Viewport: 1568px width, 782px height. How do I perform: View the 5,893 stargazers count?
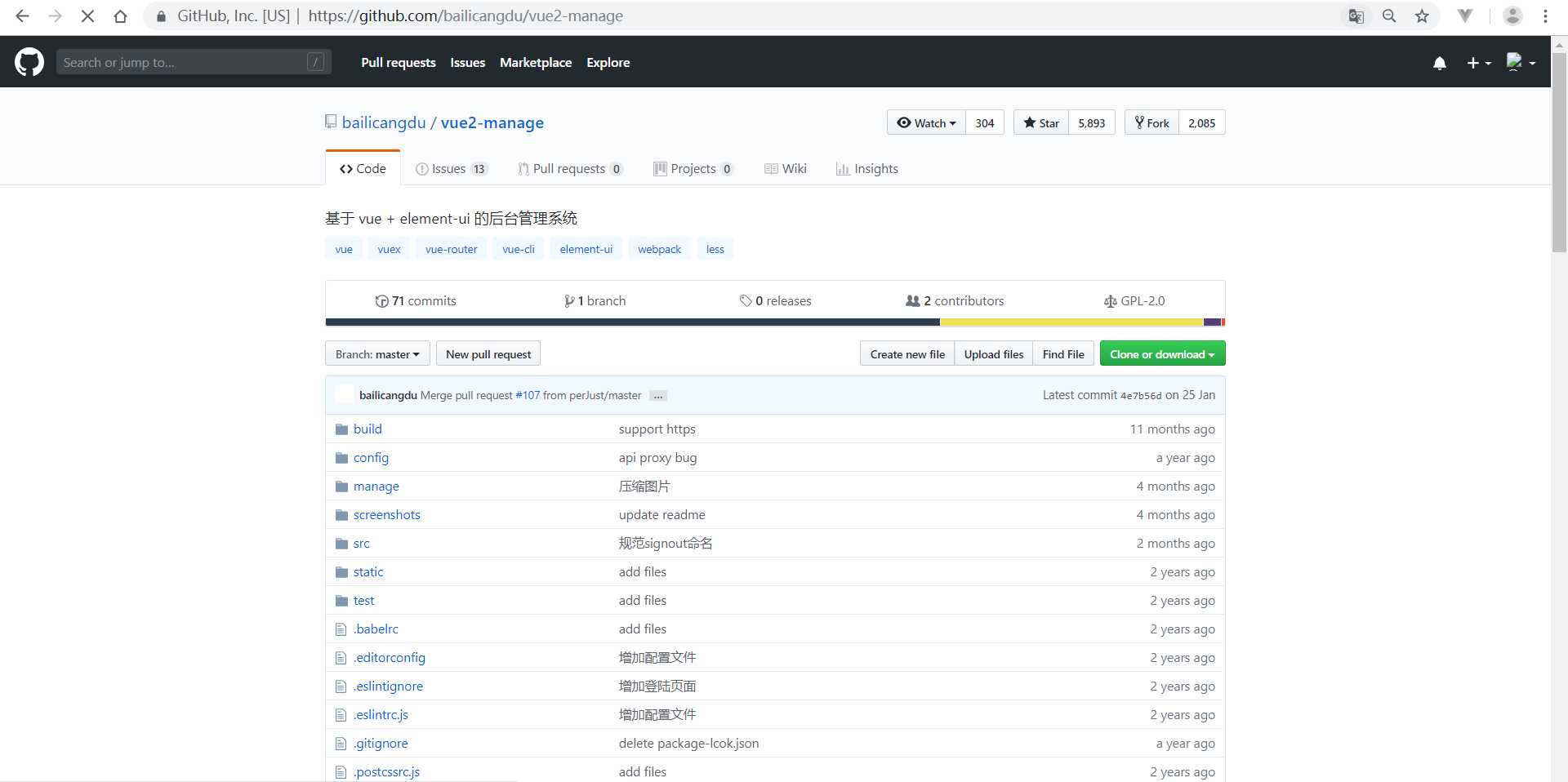tap(1092, 122)
